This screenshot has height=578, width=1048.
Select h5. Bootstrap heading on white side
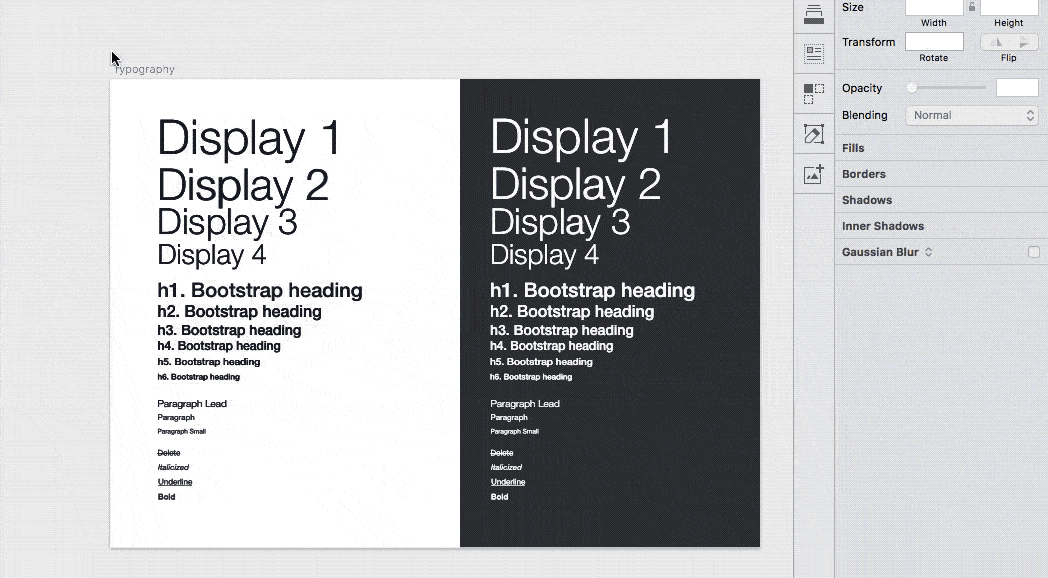(209, 362)
